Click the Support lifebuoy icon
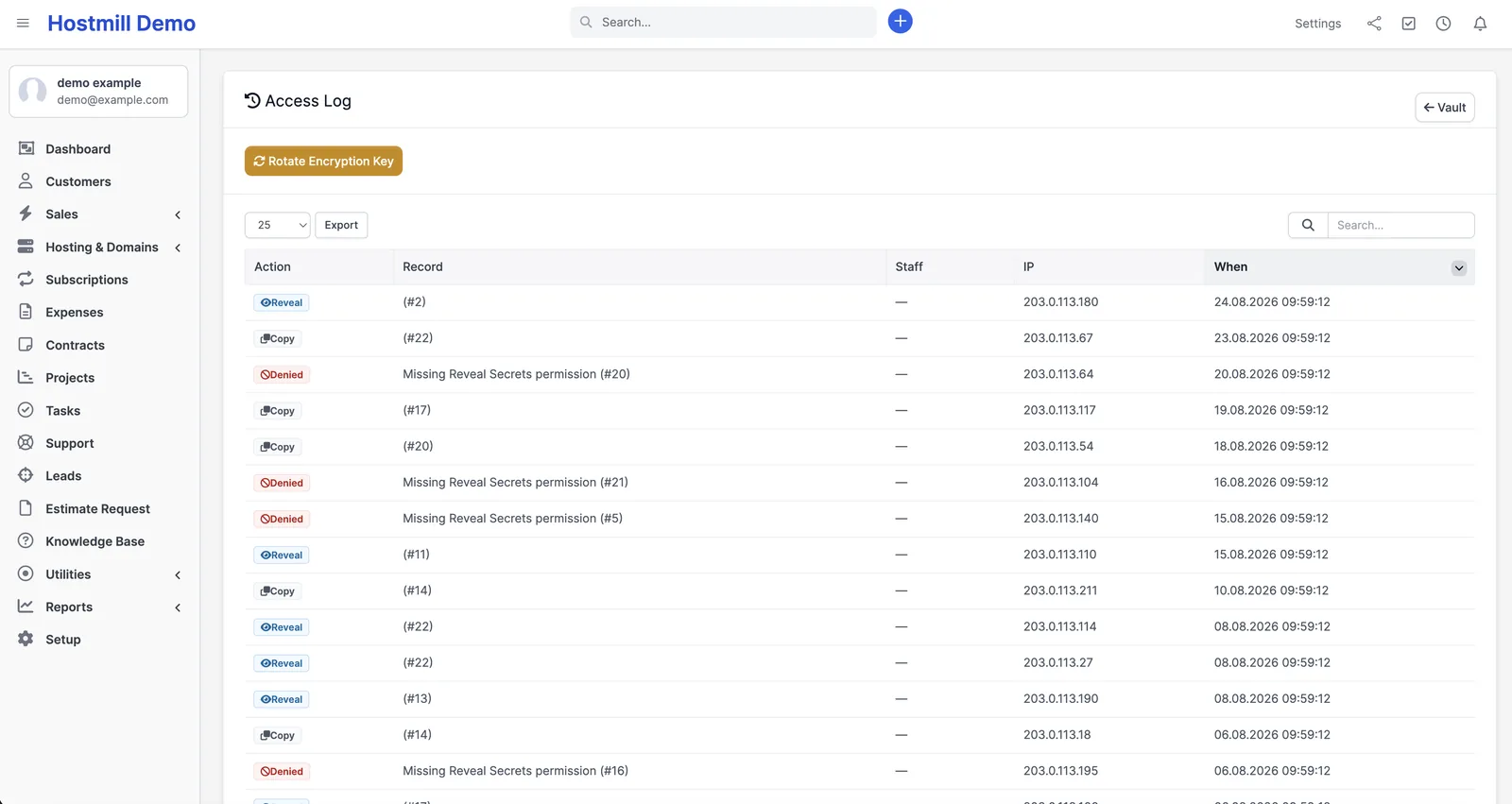Screen dimensions: 1512x804 (x=26, y=442)
